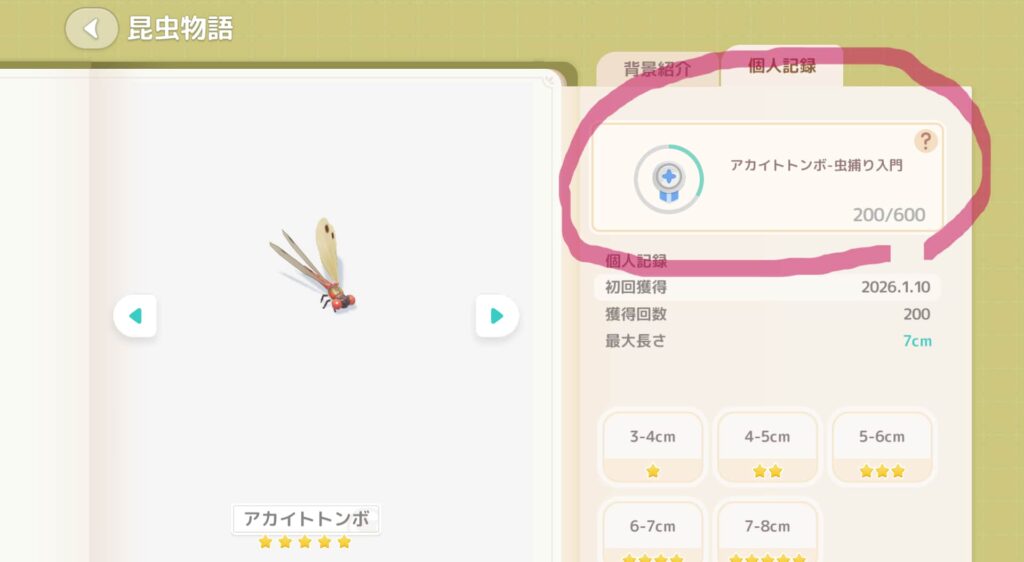The image size is (1024, 562).
Task: Select the 4-5cm size card
Action: [x=767, y=447]
